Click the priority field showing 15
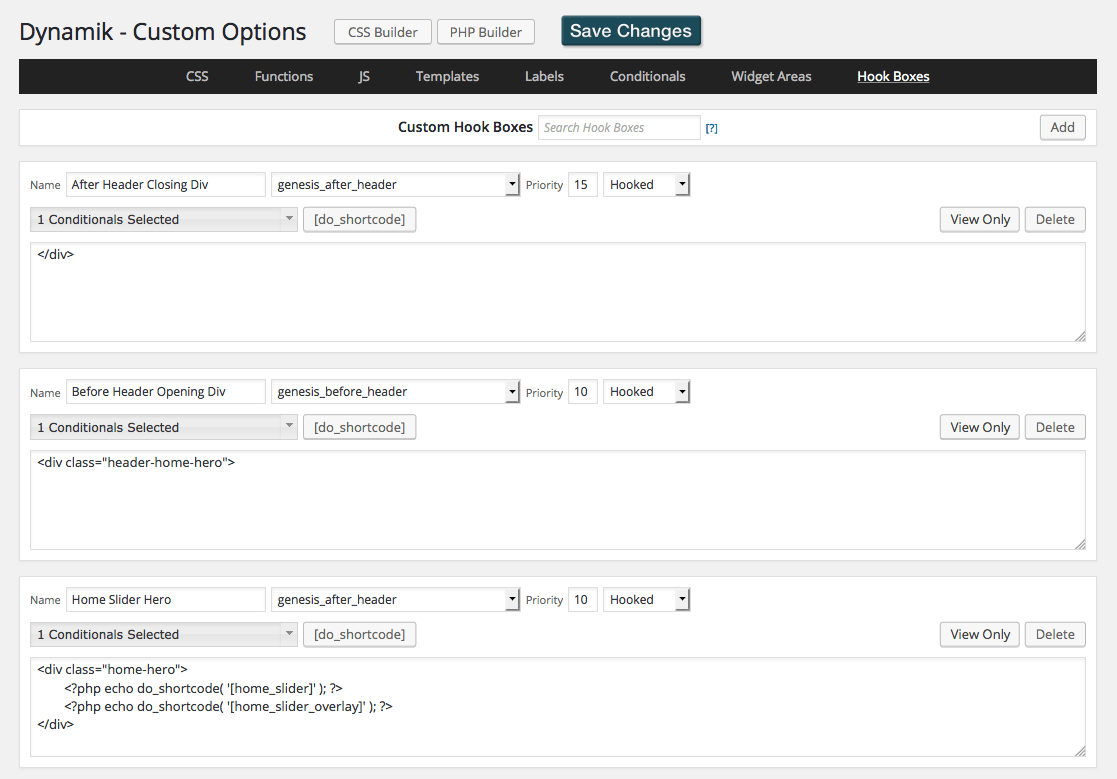This screenshot has height=779, width=1117. (x=582, y=184)
